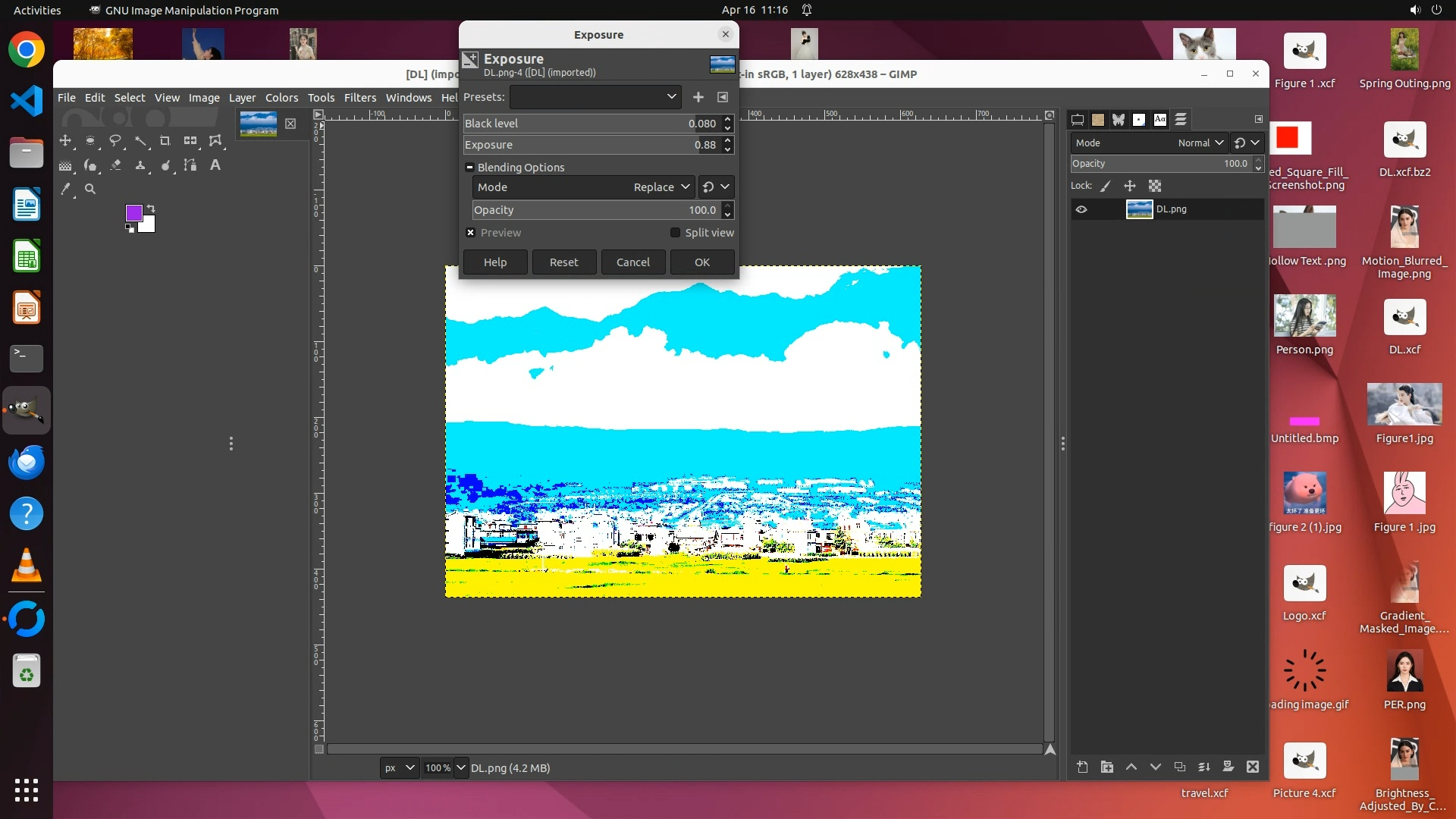Select the Crop tool in toolbox

[x=165, y=141]
